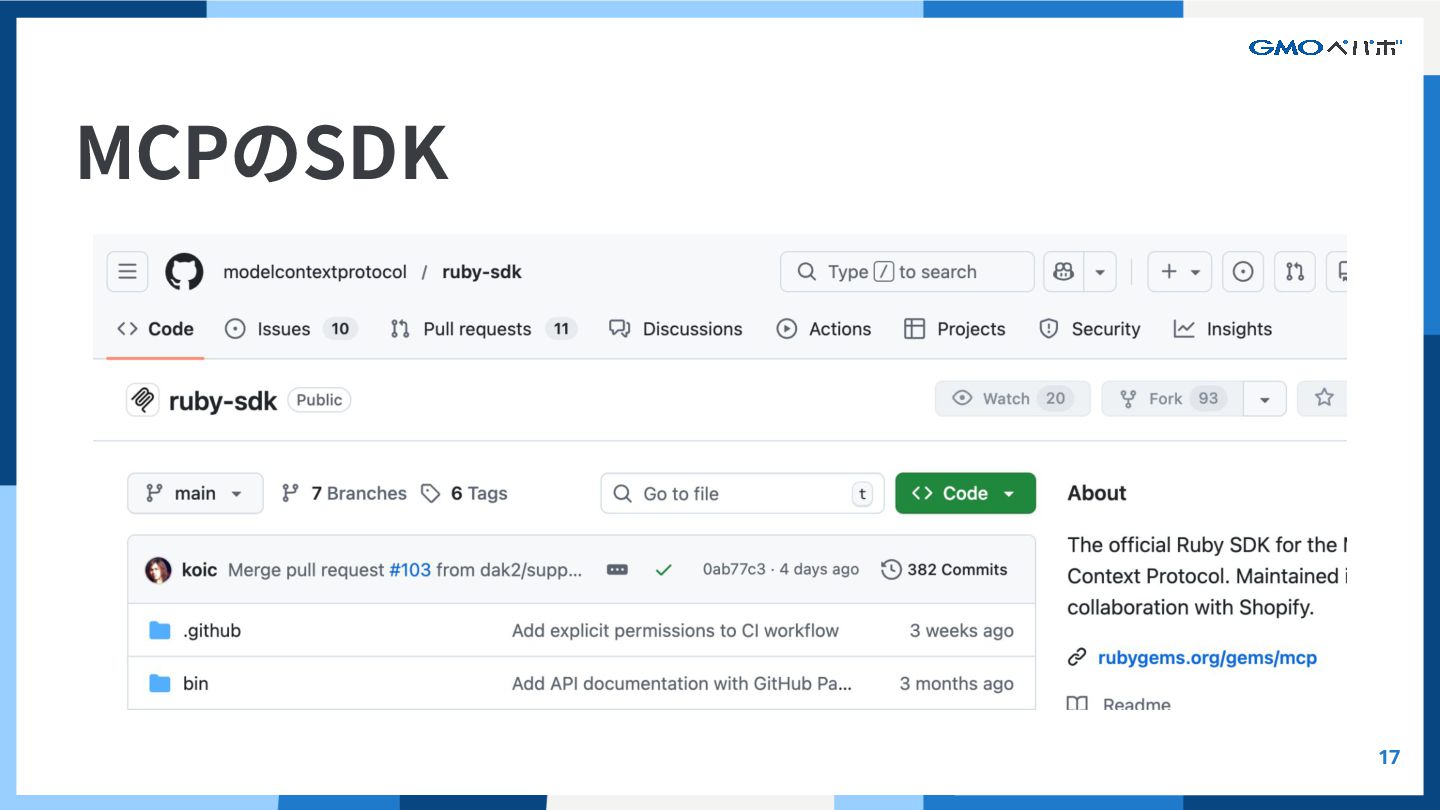Click the ruby-sdk repository title
The image size is (1440, 810).
[223, 401]
